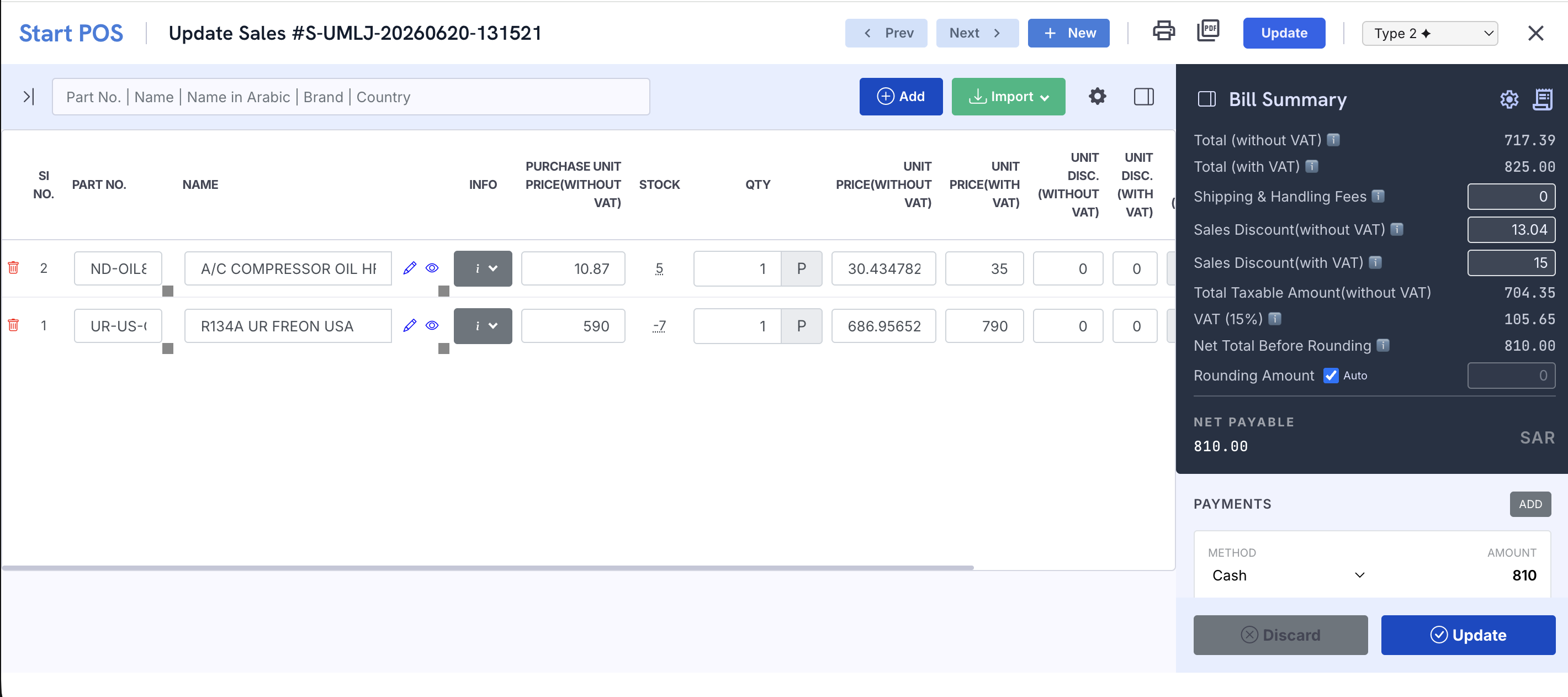Click info icon next to Total (with VAT)
Screen dimensions: 1568x697
coord(1312,166)
